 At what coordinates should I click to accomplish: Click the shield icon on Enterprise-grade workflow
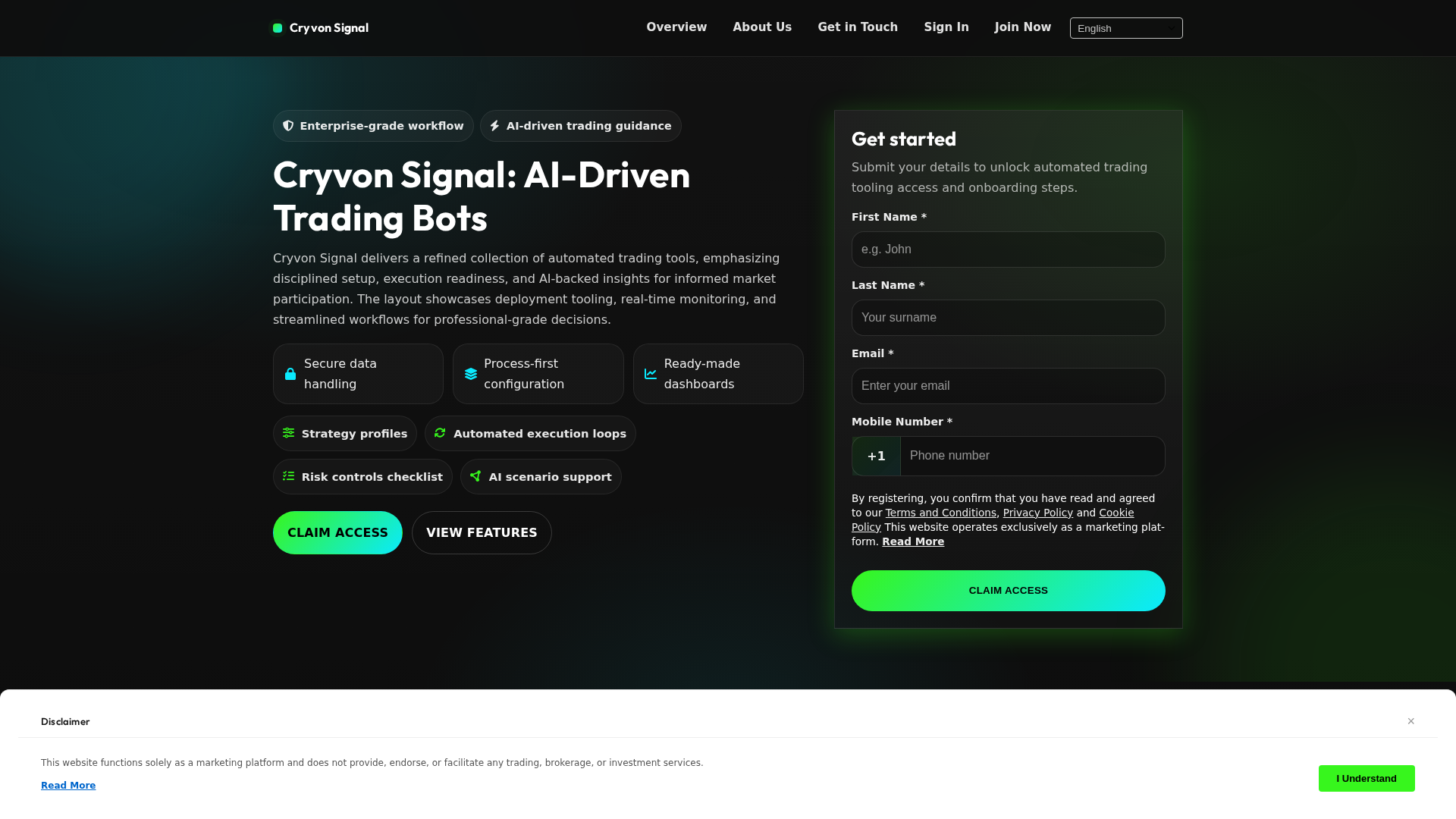(x=288, y=126)
